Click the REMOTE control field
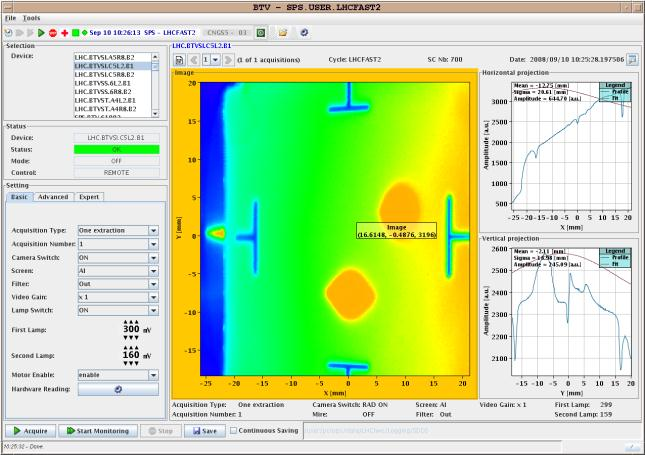This screenshot has height=455, width=645. (x=116, y=173)
